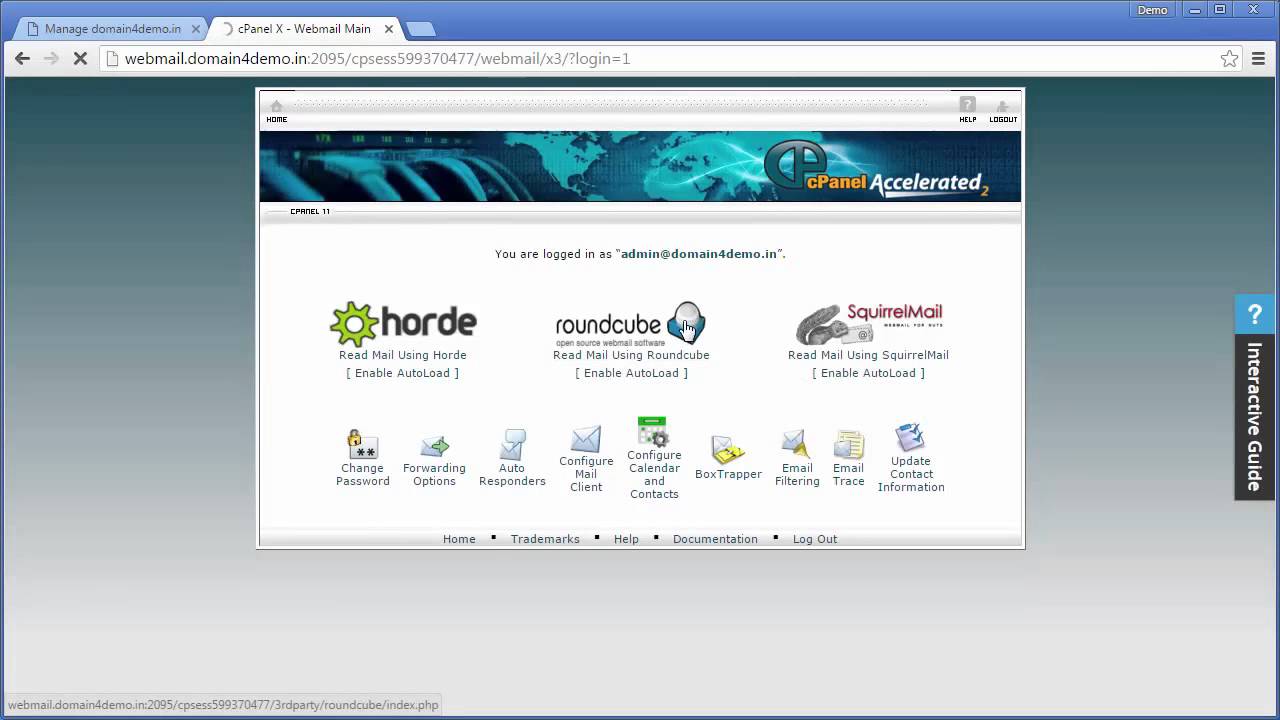Click the Configure Calendar and Contacts icon
Image resolution: width=1280 pixels, height=720 pixels.
653,431
